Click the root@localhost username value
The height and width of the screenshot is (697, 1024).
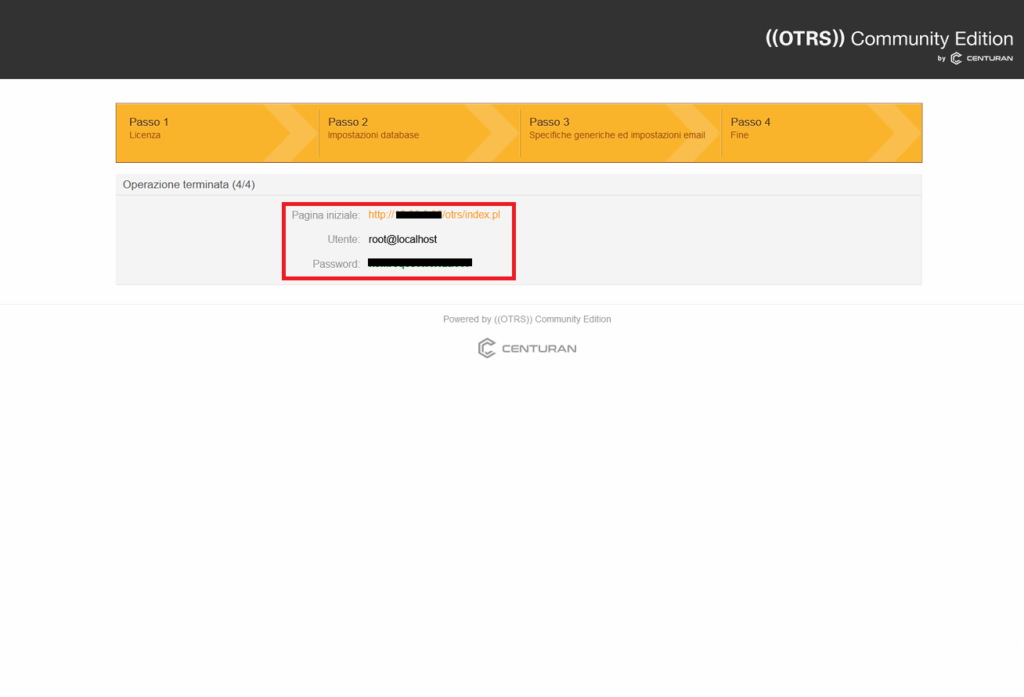point(402,240)
